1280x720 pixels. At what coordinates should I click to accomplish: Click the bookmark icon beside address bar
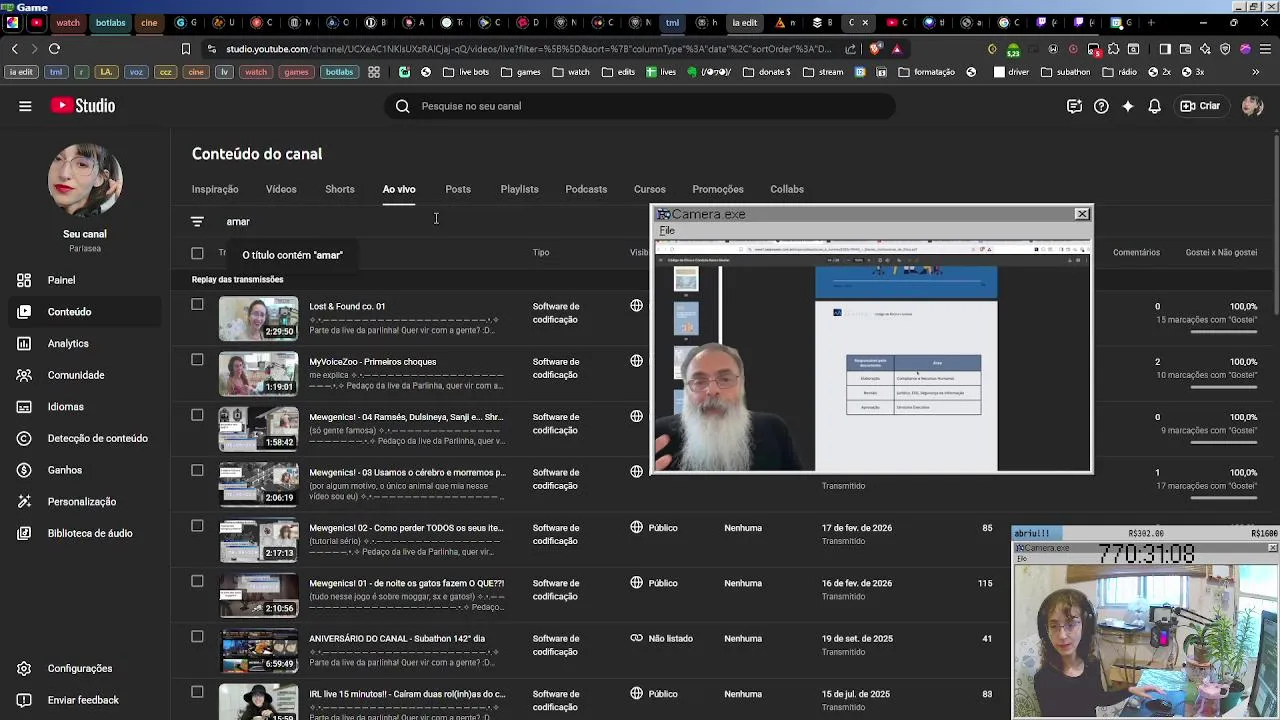[x=185, y=48]
